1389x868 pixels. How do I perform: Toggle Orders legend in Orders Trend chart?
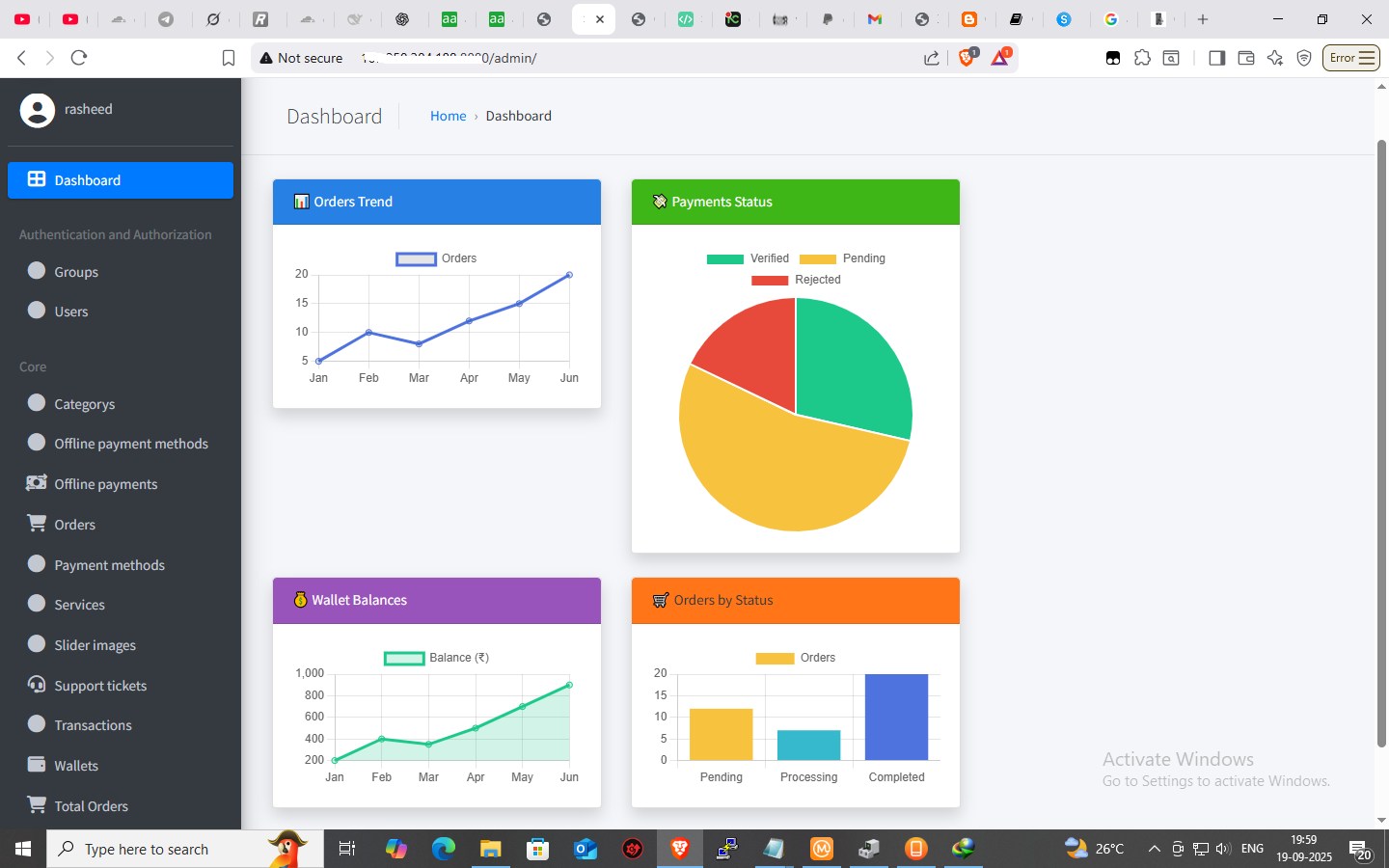(x=436, y=258)
